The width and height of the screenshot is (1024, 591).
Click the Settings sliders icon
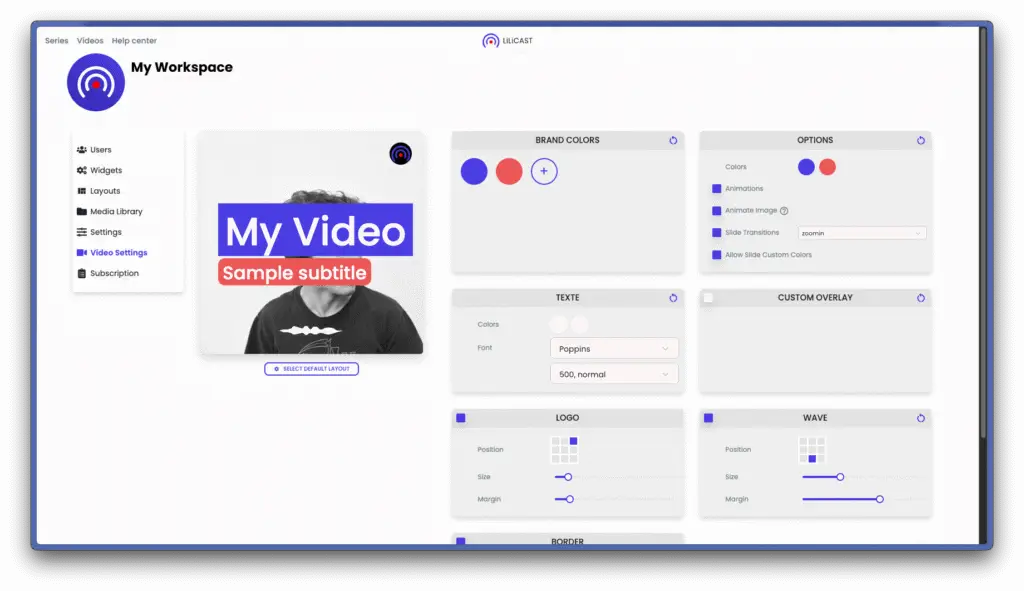pyautogui.click(x=82, y=232)
